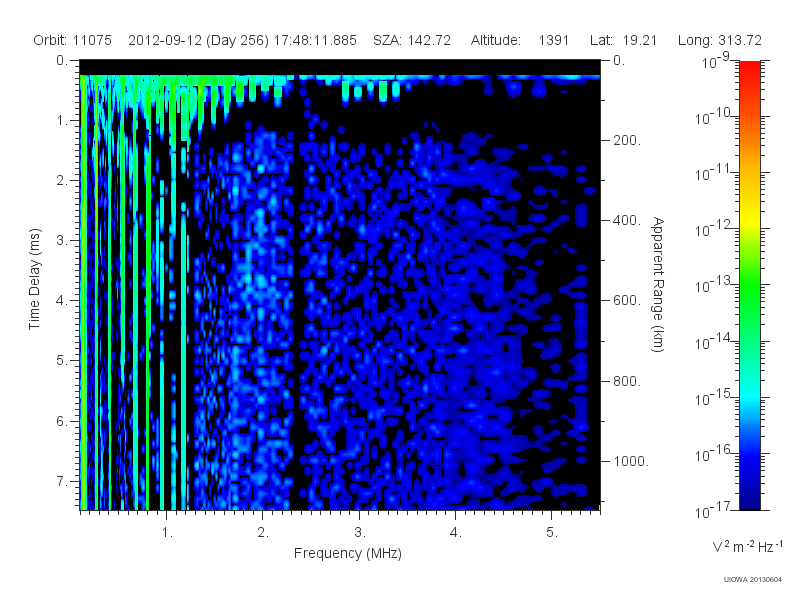This screenshot has width=800, height=600.
Task: Click the 'Orbit: 11075' header text
Action: click(72, 40)
